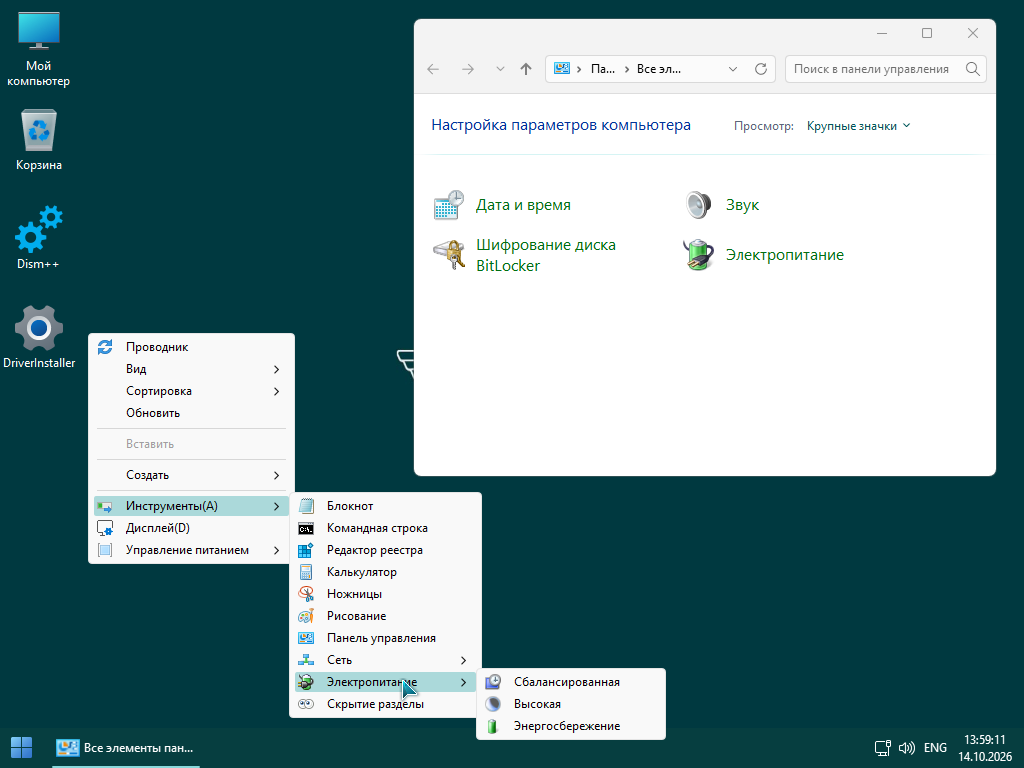Select the Высокая power plan
This screenshot has width=1024, height=768.
[571, 704]
